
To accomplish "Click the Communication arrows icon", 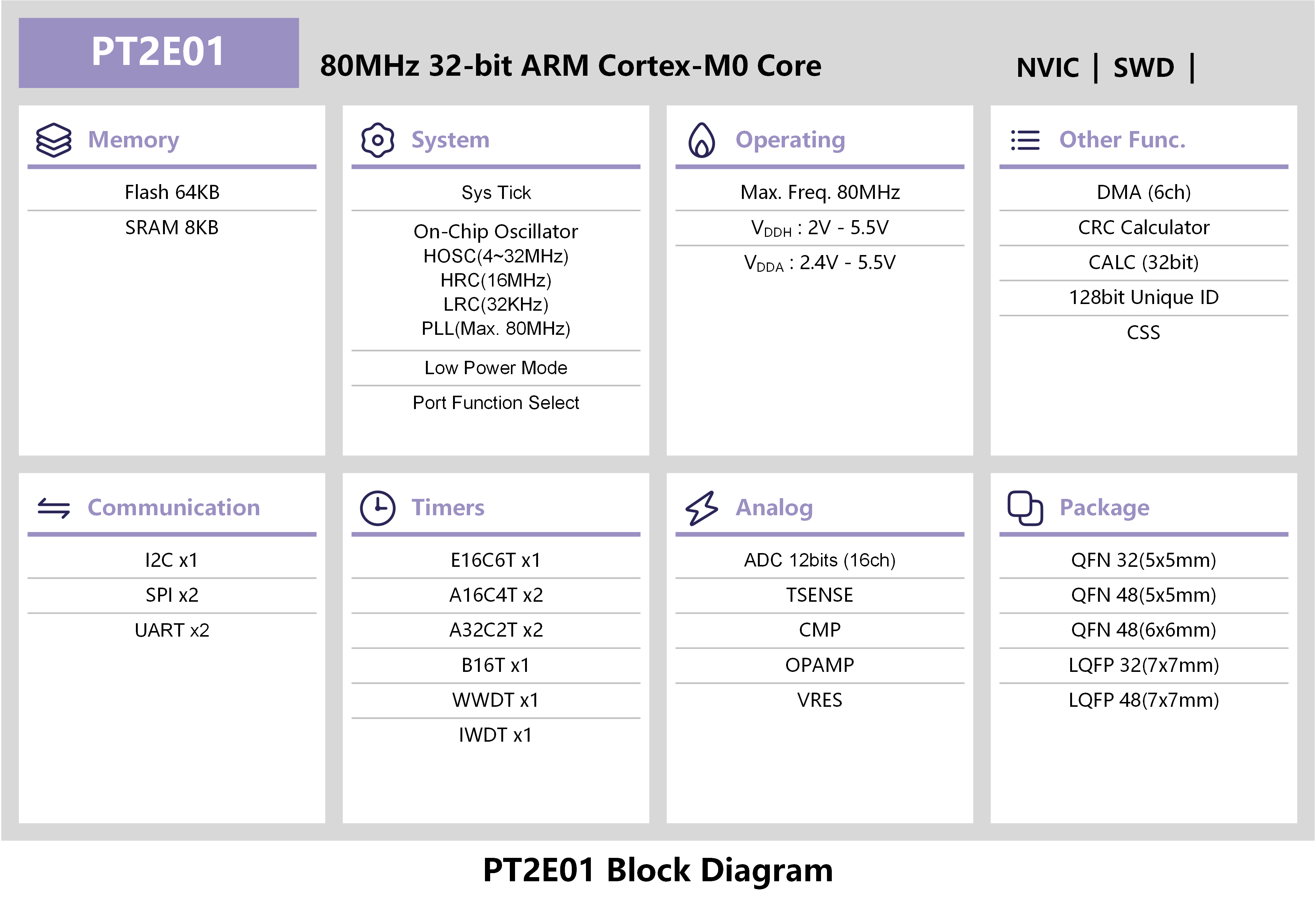I will [x=54, y=507].
